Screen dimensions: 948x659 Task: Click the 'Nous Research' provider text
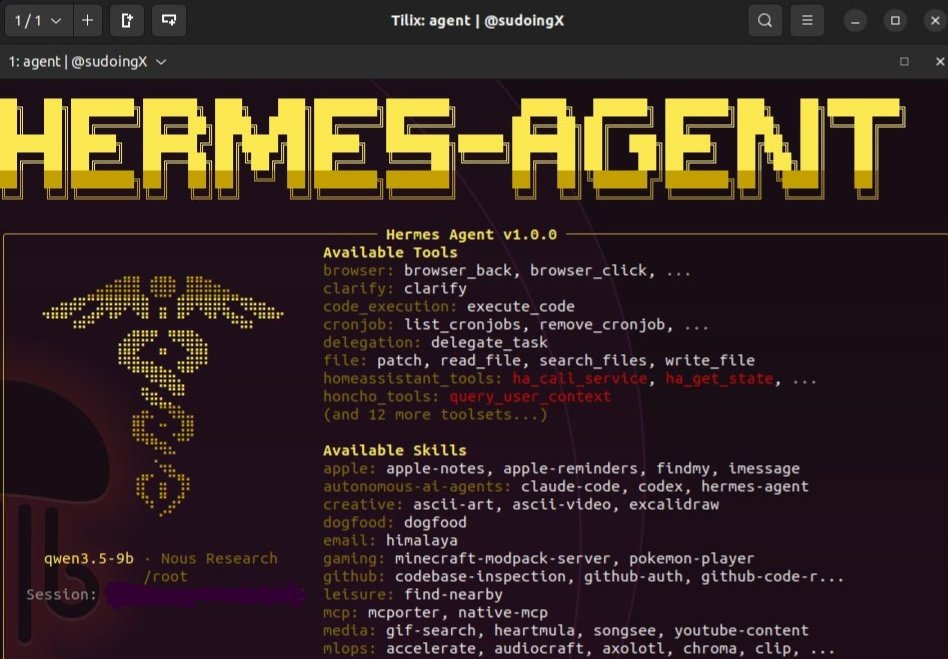(x=219, y=559)
